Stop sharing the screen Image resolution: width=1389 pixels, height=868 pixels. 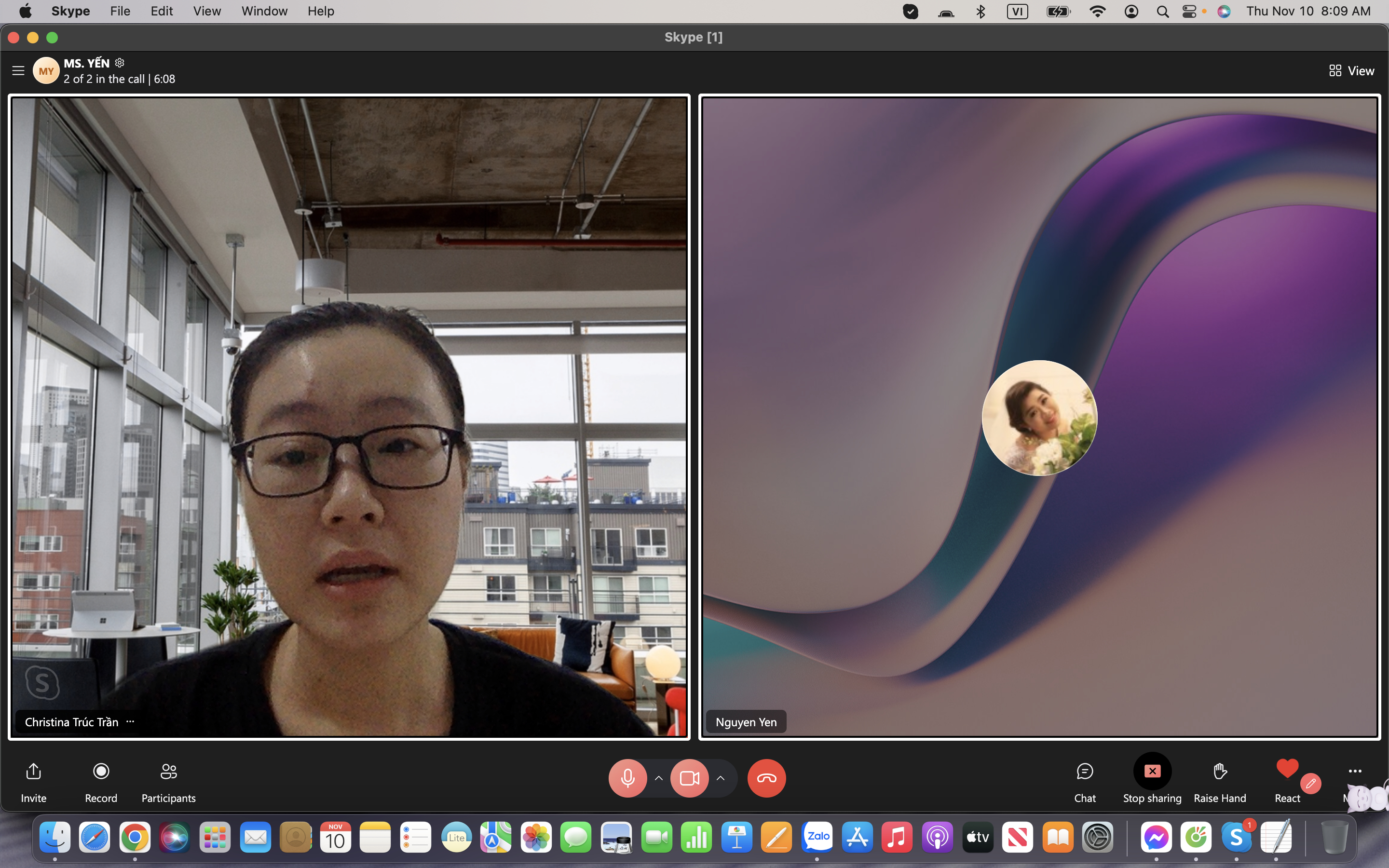click(1152, 772)
